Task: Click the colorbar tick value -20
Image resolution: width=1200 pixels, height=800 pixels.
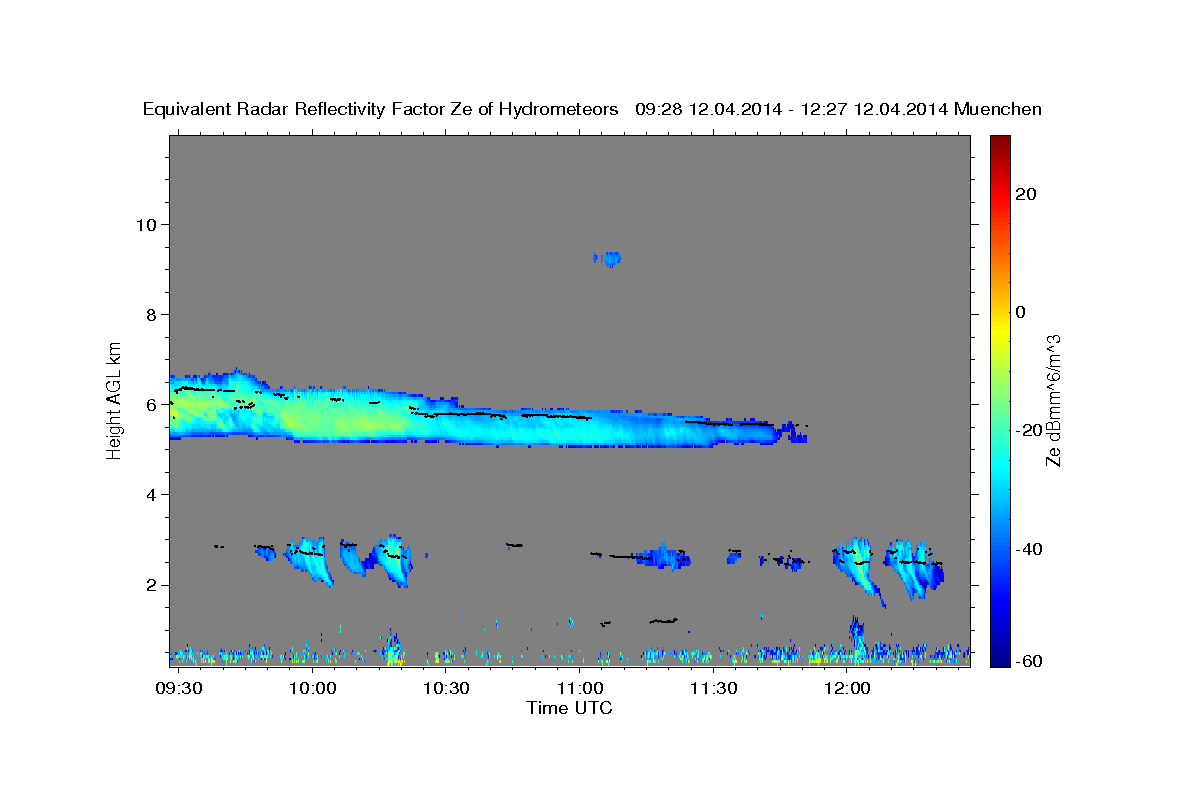Action: click(1029, 430)
